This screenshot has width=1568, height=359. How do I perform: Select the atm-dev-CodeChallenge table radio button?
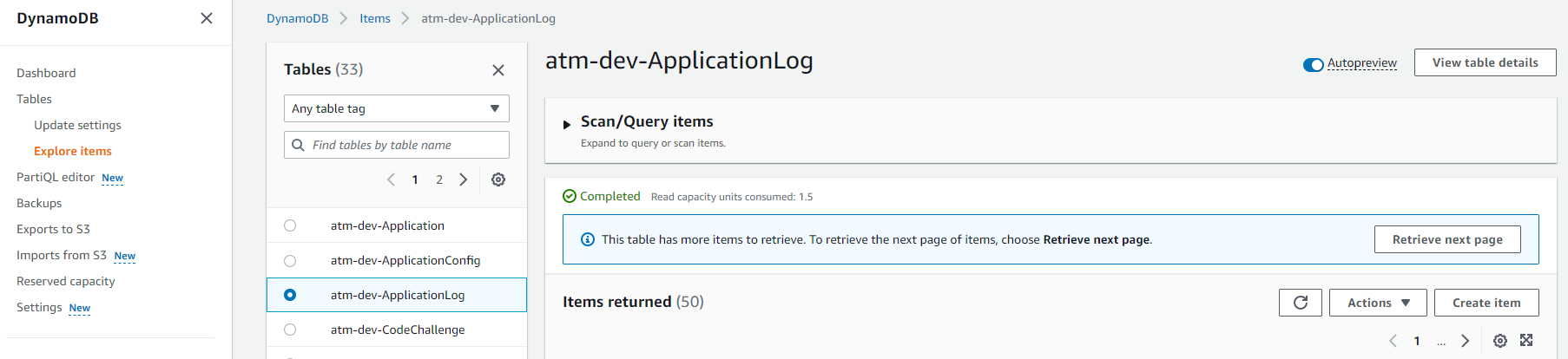coord(290,330)
